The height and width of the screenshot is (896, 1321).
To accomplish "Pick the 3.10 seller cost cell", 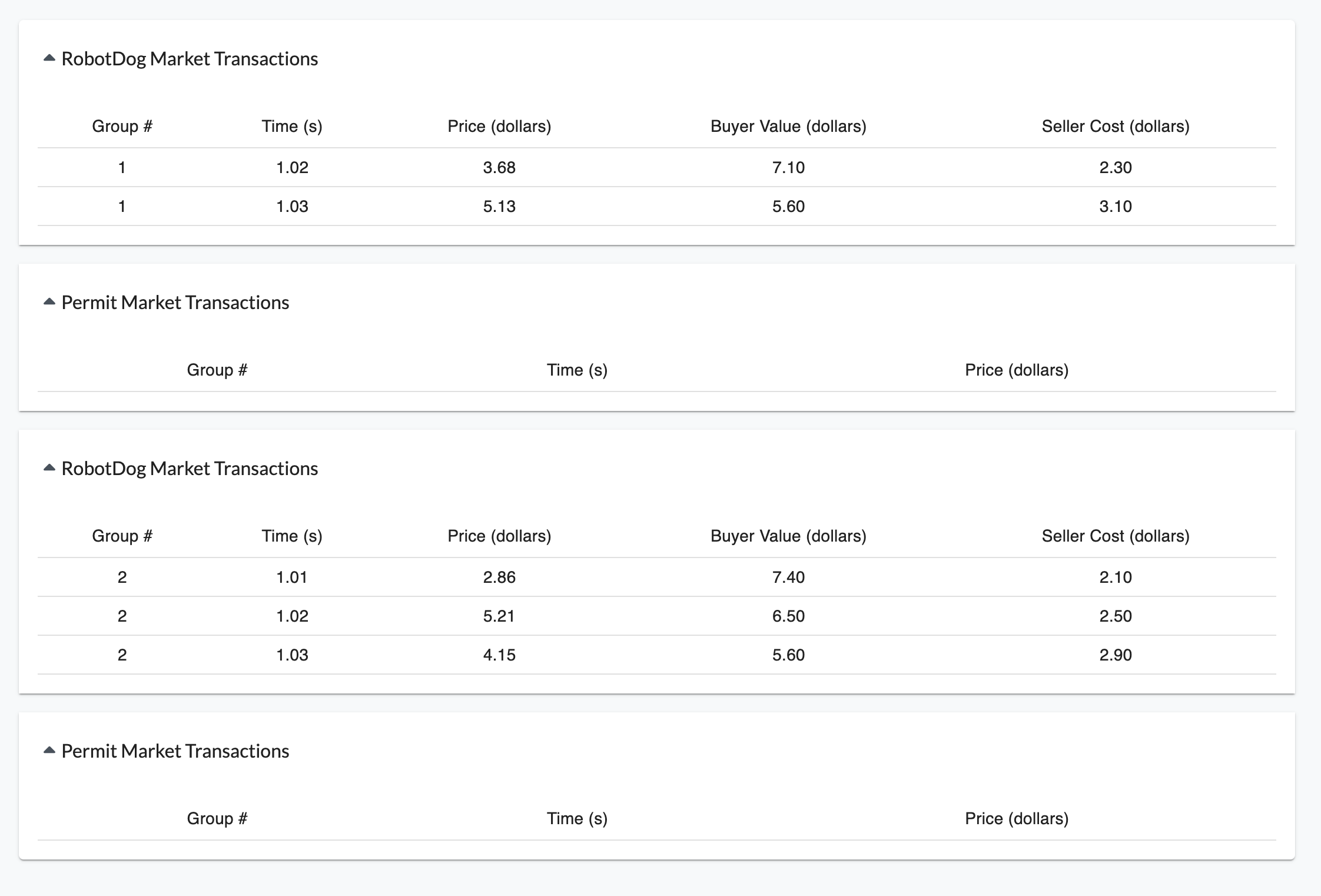I will pos(1116,207).
